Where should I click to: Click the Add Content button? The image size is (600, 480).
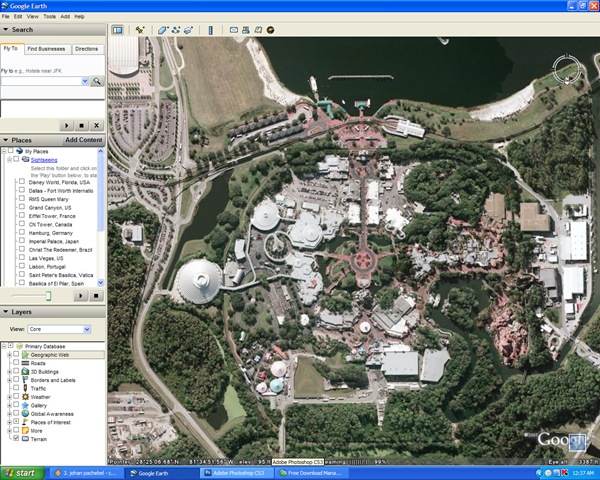(83, 140)
